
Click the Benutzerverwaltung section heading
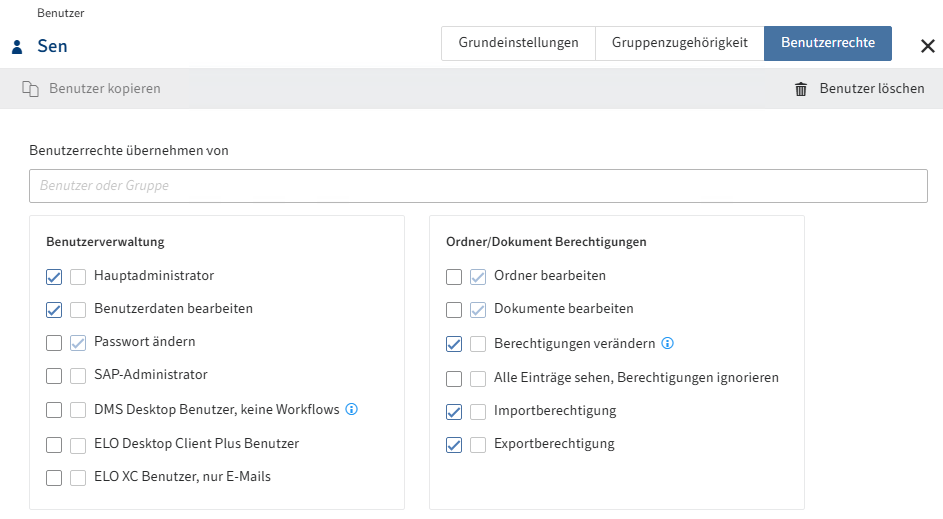point(105,242)
